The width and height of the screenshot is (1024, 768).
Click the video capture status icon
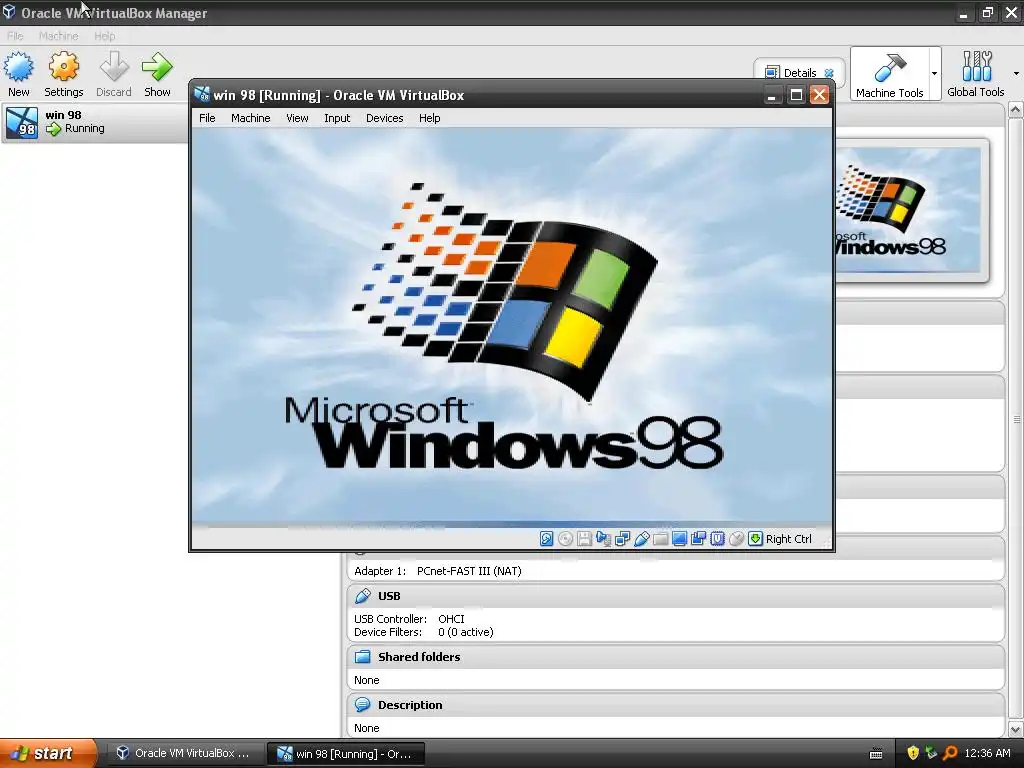pos(698,538)
